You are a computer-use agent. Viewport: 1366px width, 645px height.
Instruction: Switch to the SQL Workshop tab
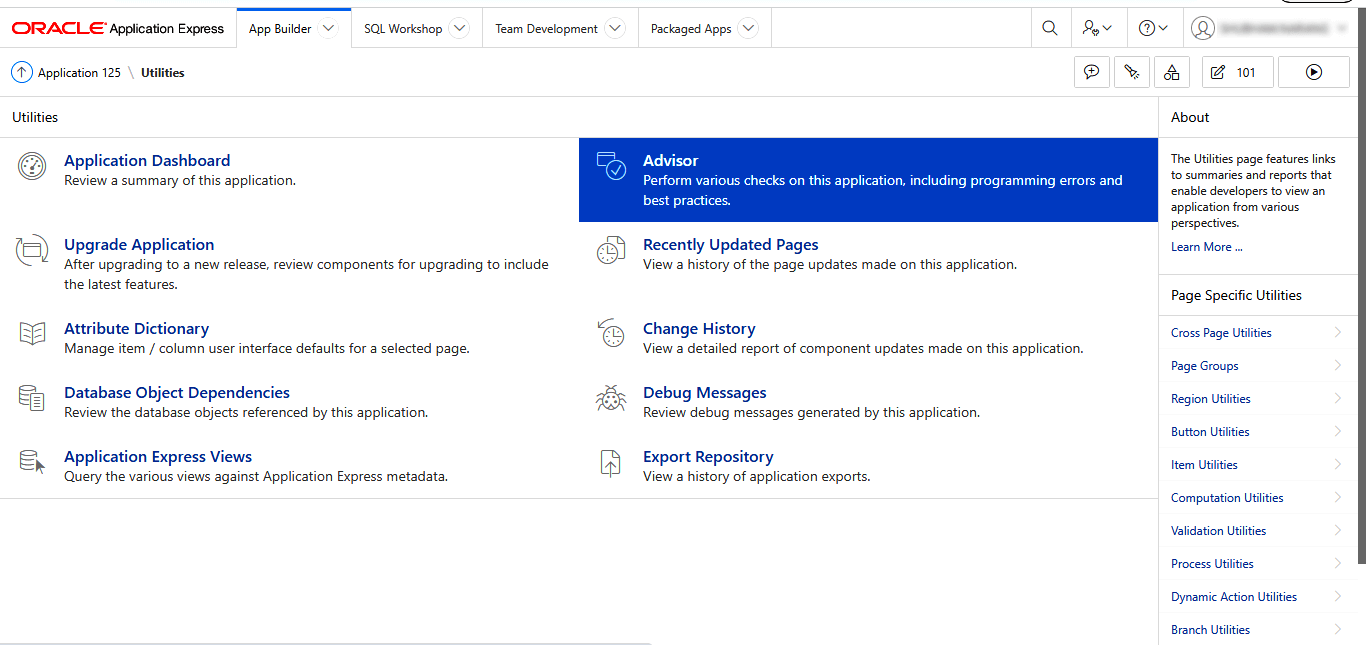tap(403, 29)
